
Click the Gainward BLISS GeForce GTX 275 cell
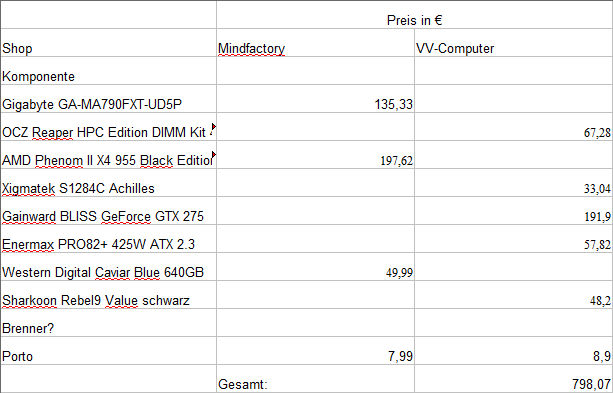tap(108, 211)
